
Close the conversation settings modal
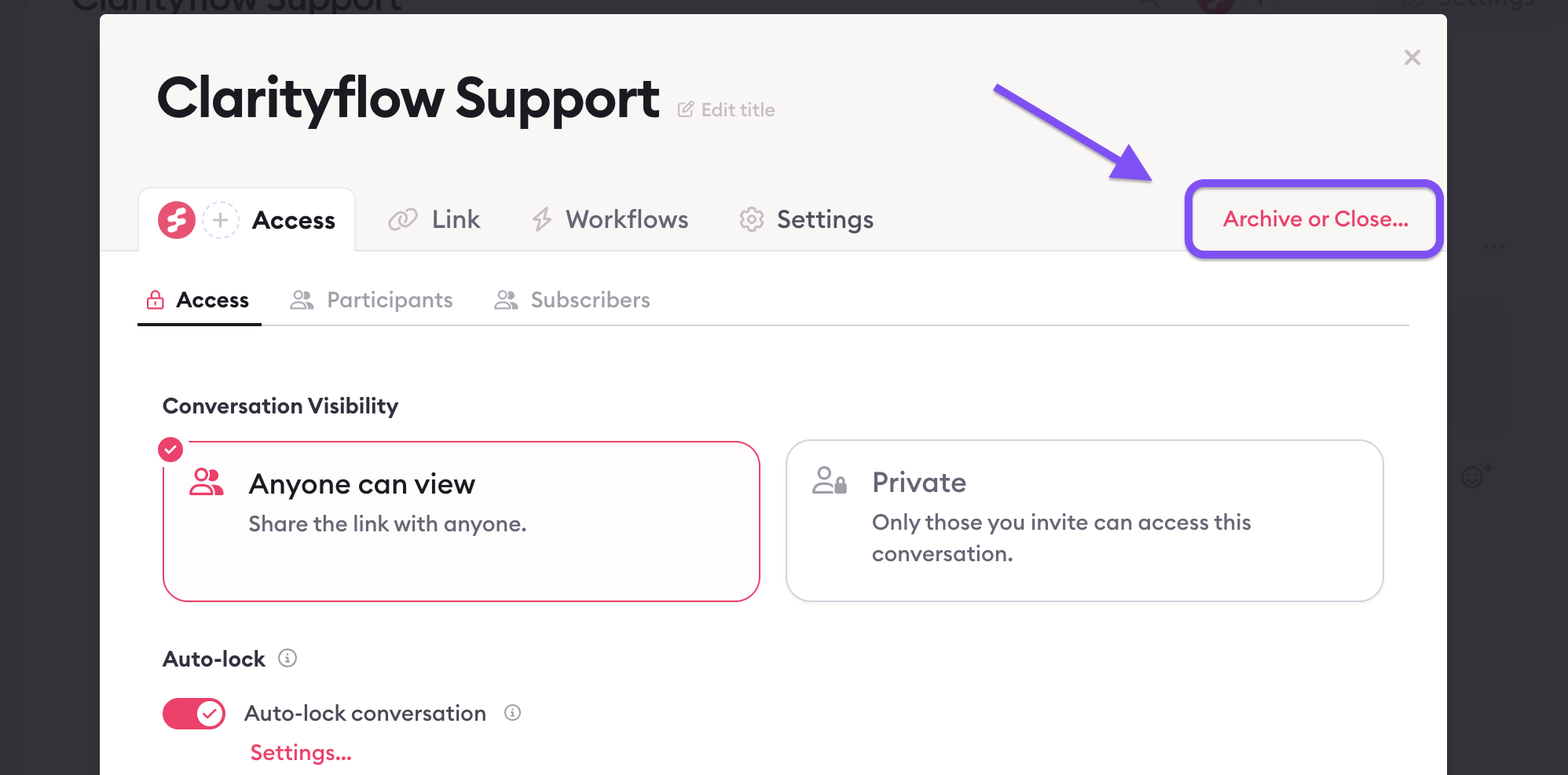[1412, 57]
